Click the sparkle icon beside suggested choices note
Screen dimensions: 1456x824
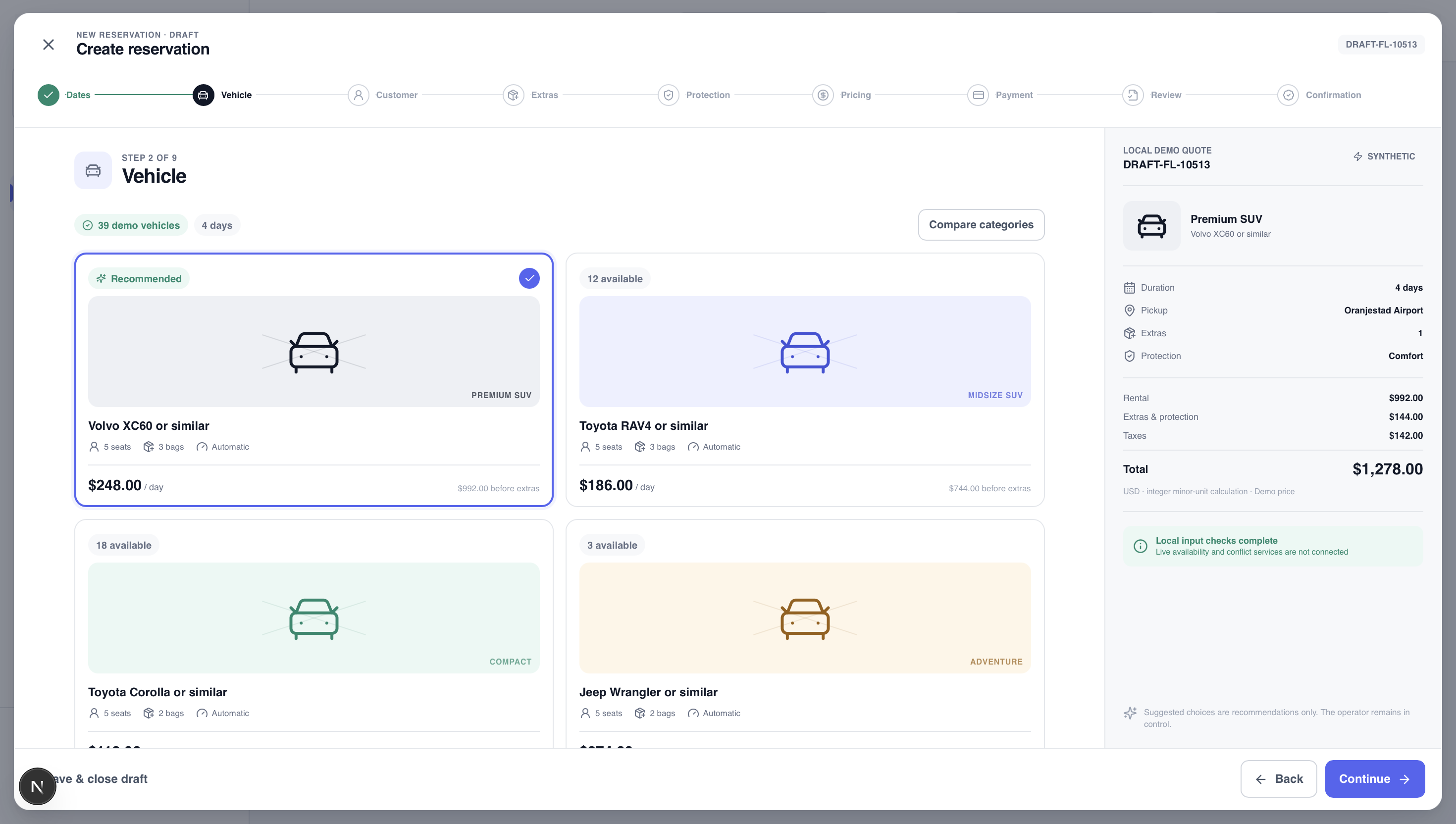pyautogui.click(x=1130, y=713)
